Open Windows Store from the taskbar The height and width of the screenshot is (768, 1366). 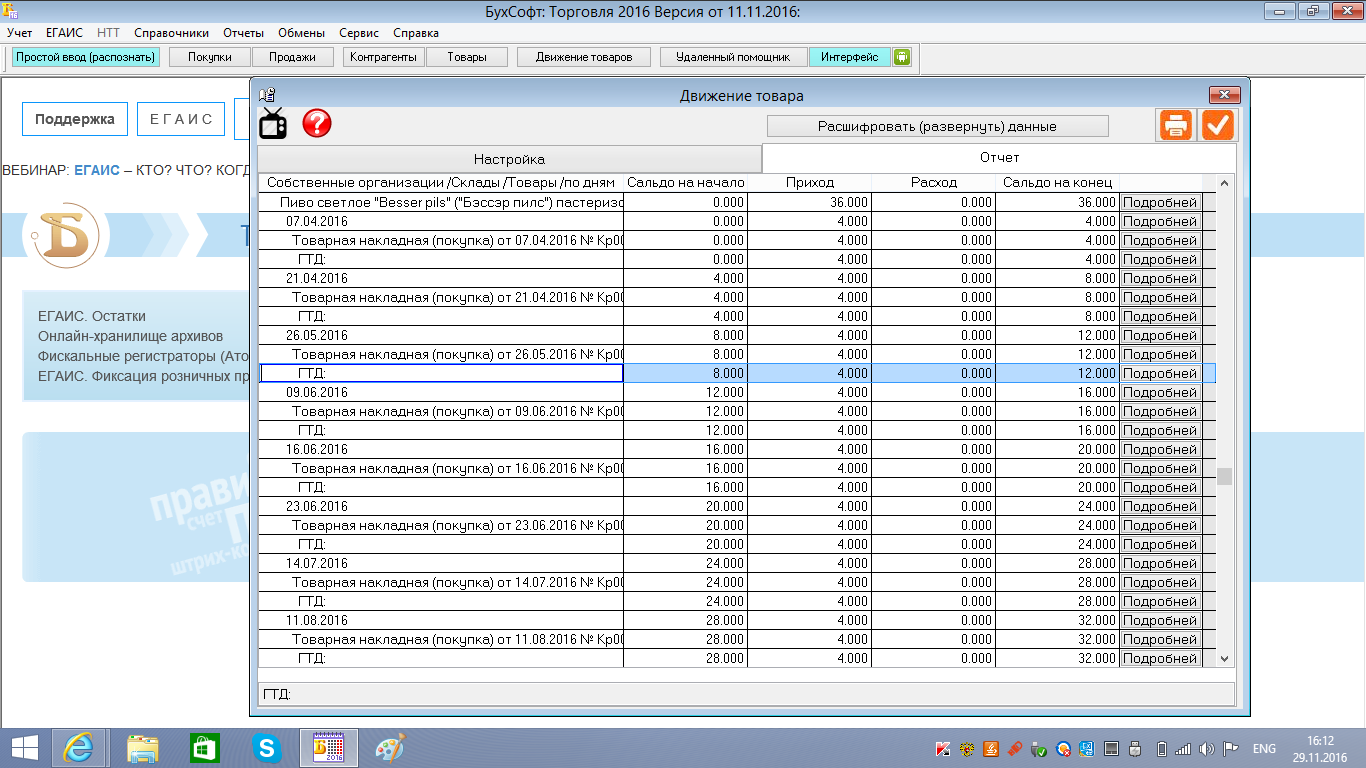coord(204,748)
